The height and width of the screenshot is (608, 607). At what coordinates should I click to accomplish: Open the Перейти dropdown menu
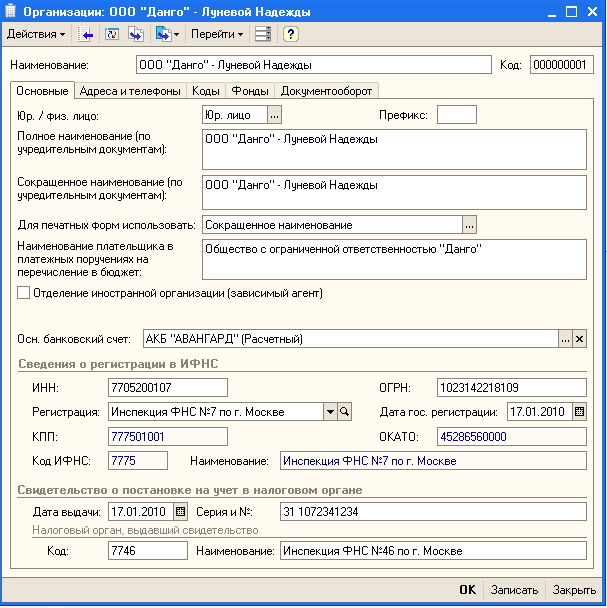click(x=217, y=34)
